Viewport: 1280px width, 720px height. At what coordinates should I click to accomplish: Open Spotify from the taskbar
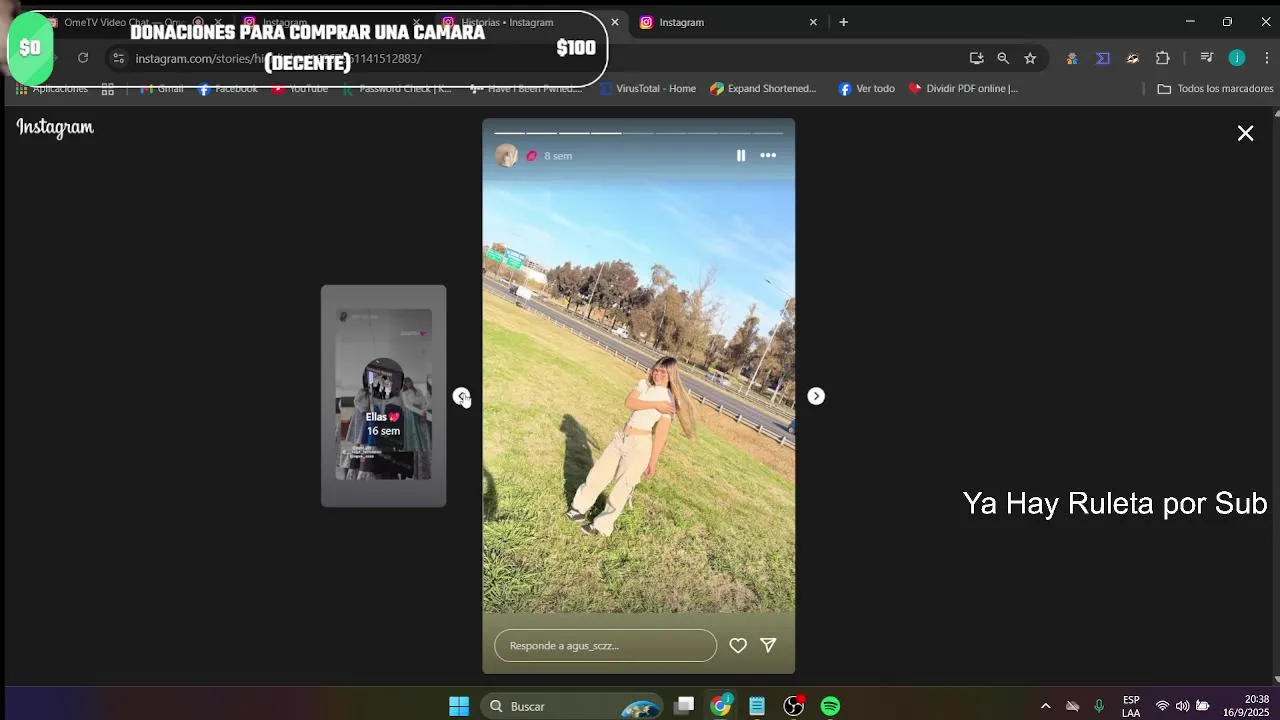[x=830, y=706]
